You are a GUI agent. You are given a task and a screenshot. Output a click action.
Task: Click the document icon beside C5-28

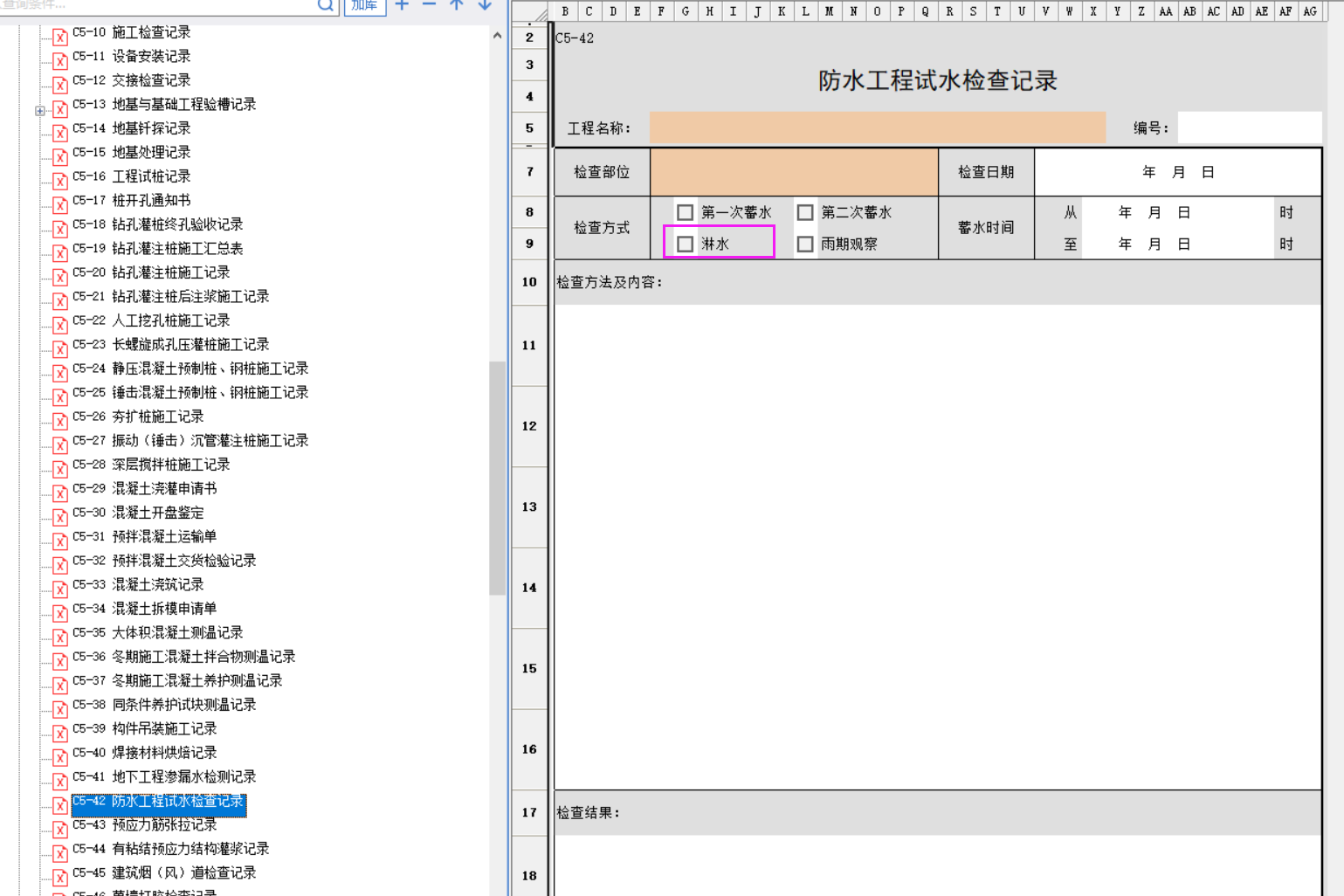coord(60,469)
